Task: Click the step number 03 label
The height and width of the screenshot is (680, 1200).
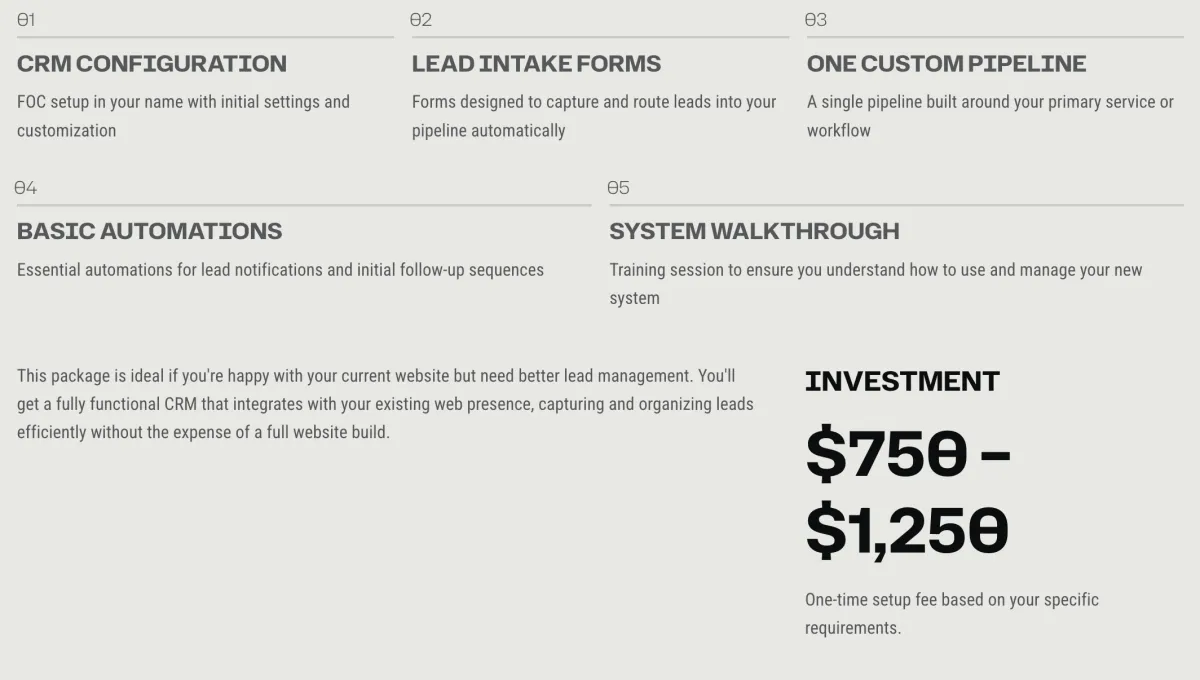Action: point(816,20)
